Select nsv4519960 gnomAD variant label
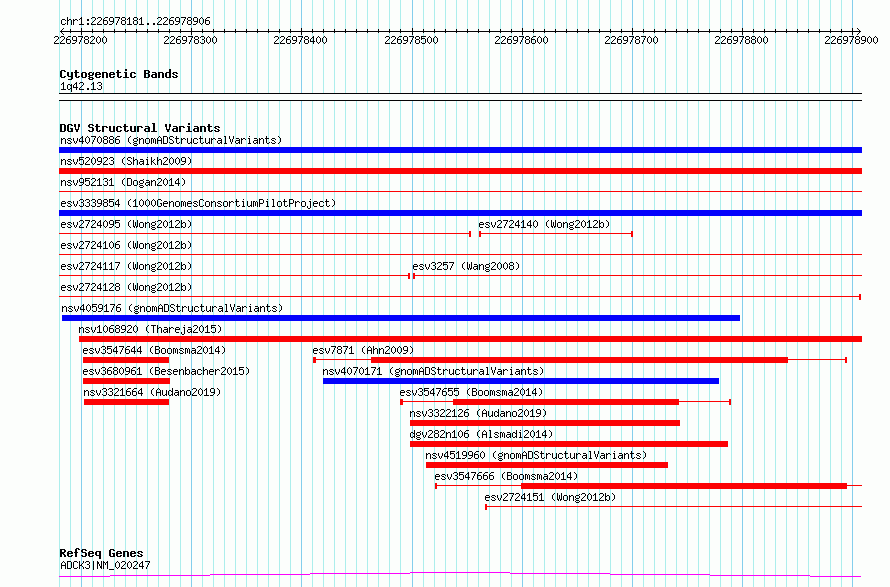Screen dimensions: 890x587 [x=536, y=455]
